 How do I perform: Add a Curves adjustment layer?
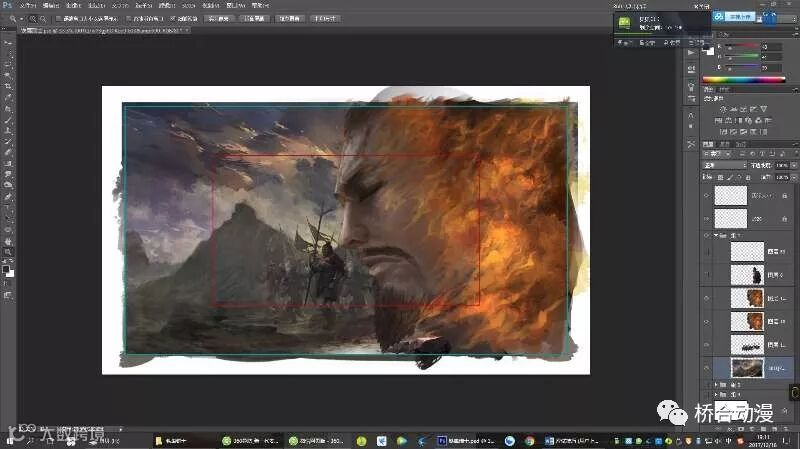(x=743, y=109)
